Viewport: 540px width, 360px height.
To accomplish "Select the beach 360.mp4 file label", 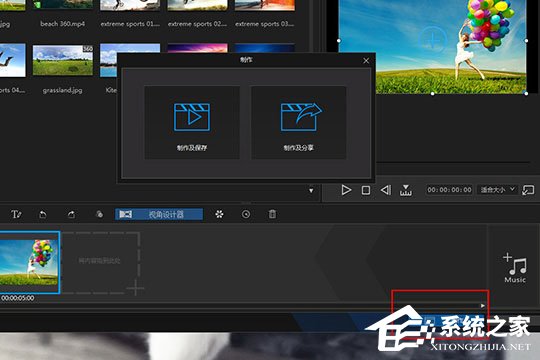I will click(62, 24).
